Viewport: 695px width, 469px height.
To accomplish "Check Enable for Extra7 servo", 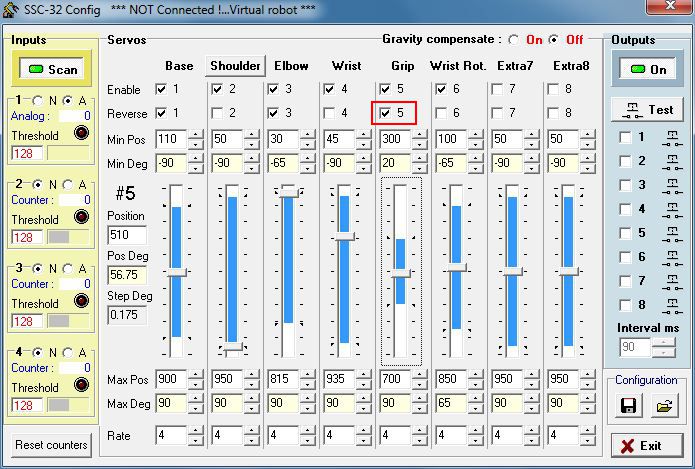I will click(x=497, y=89).
